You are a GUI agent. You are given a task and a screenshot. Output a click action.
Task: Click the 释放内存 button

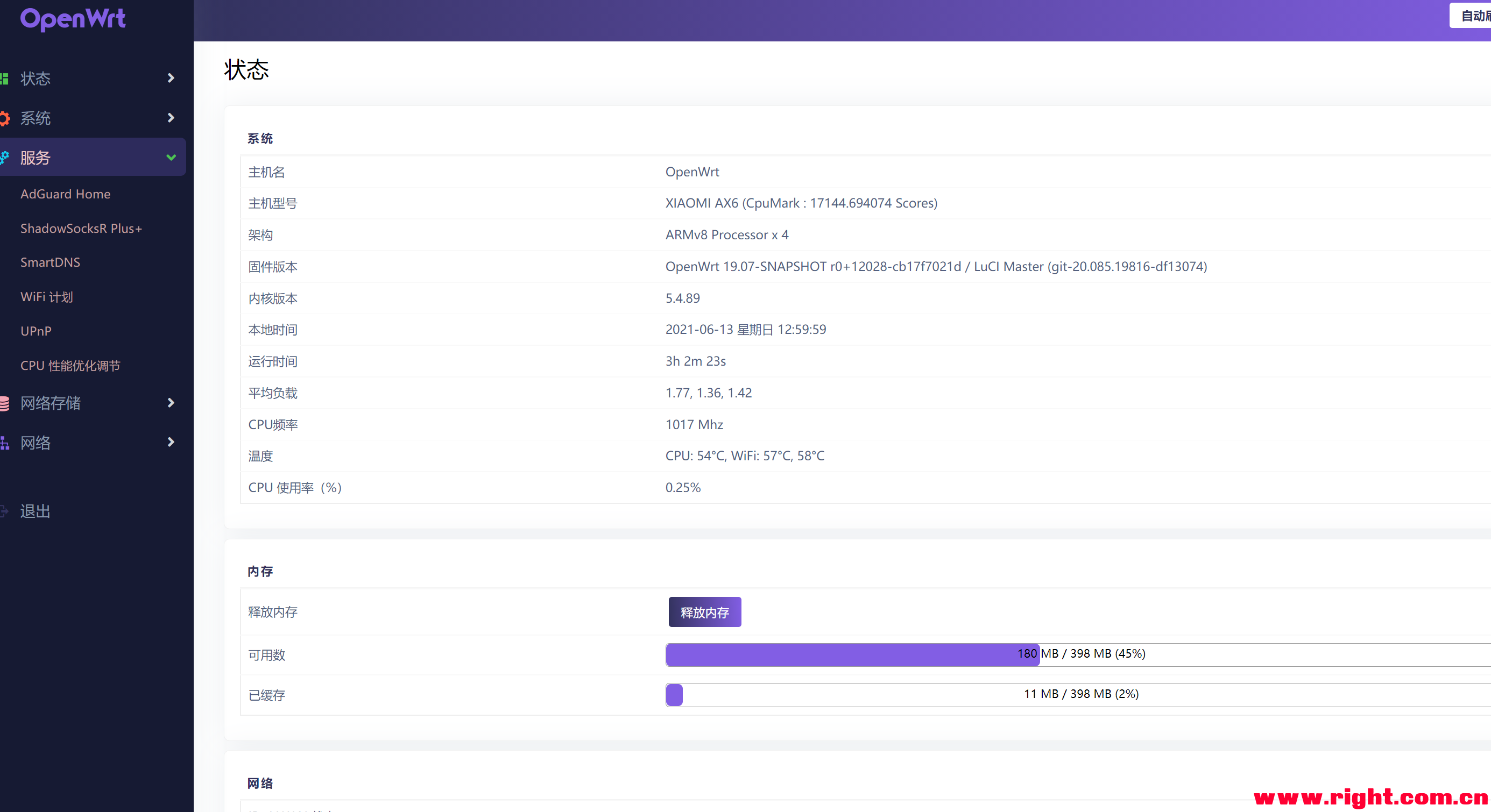coord(704,612)
